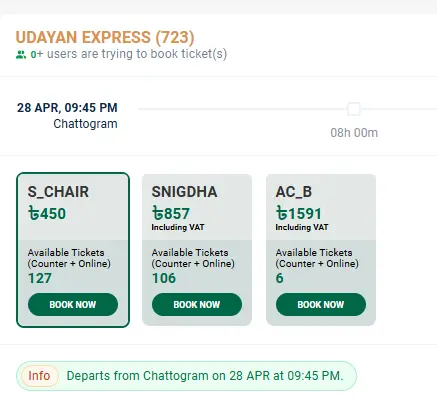Click the 08h 00m journey duration label
This screenshot has height=401, width=437.
pyautogui.click(x=354, y=133)
